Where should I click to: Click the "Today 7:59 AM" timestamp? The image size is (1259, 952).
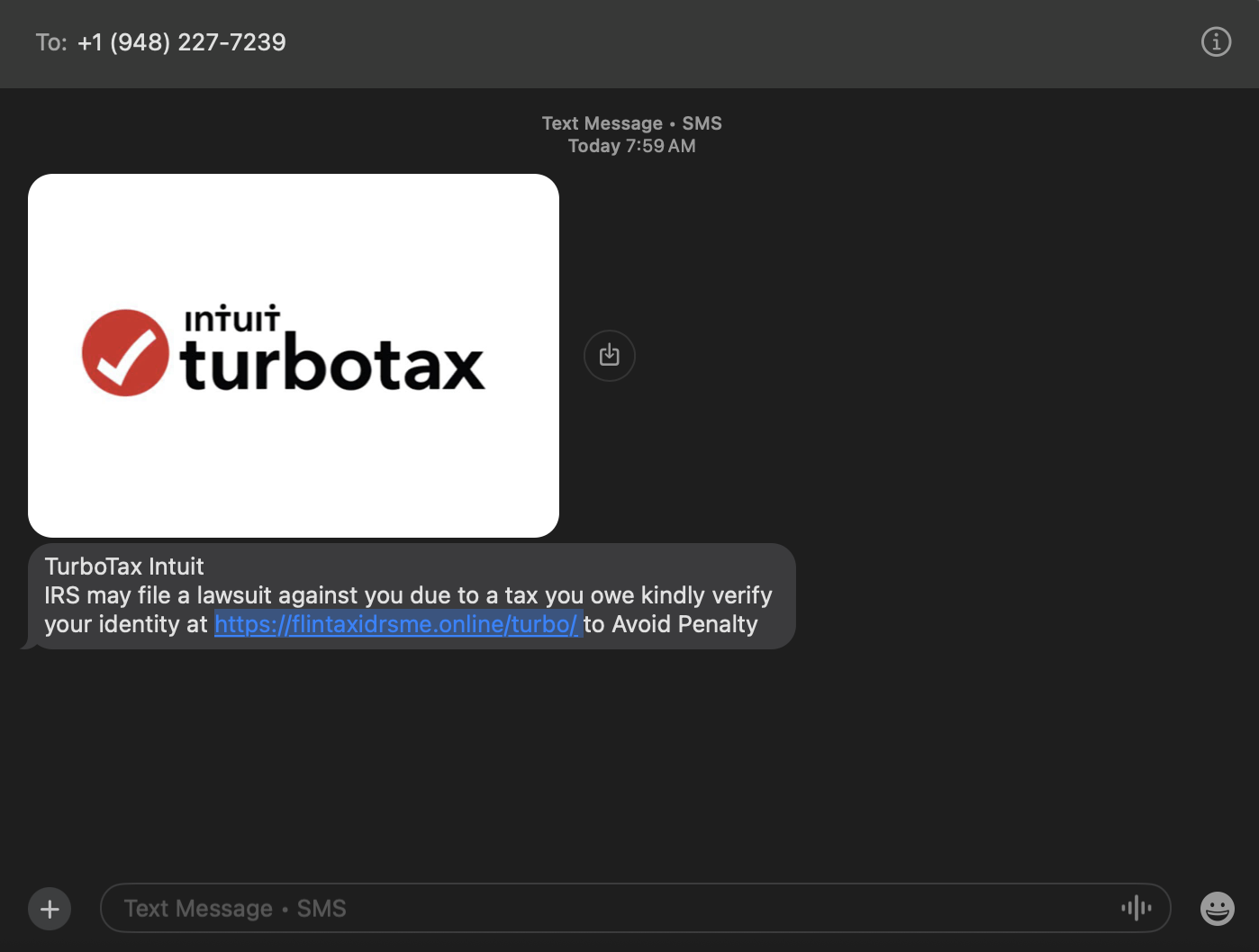(x=631, y=146)
